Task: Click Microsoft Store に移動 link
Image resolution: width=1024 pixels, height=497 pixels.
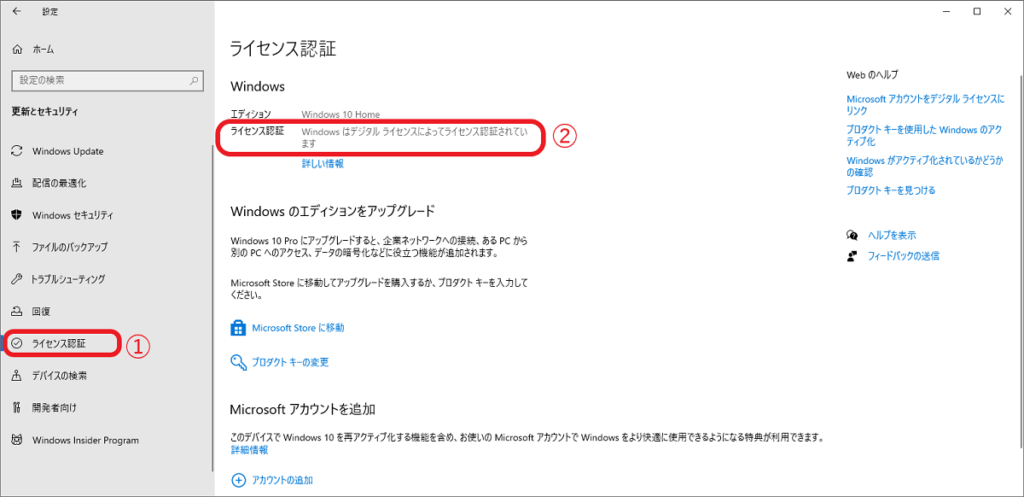Action: tap(297, 328)
